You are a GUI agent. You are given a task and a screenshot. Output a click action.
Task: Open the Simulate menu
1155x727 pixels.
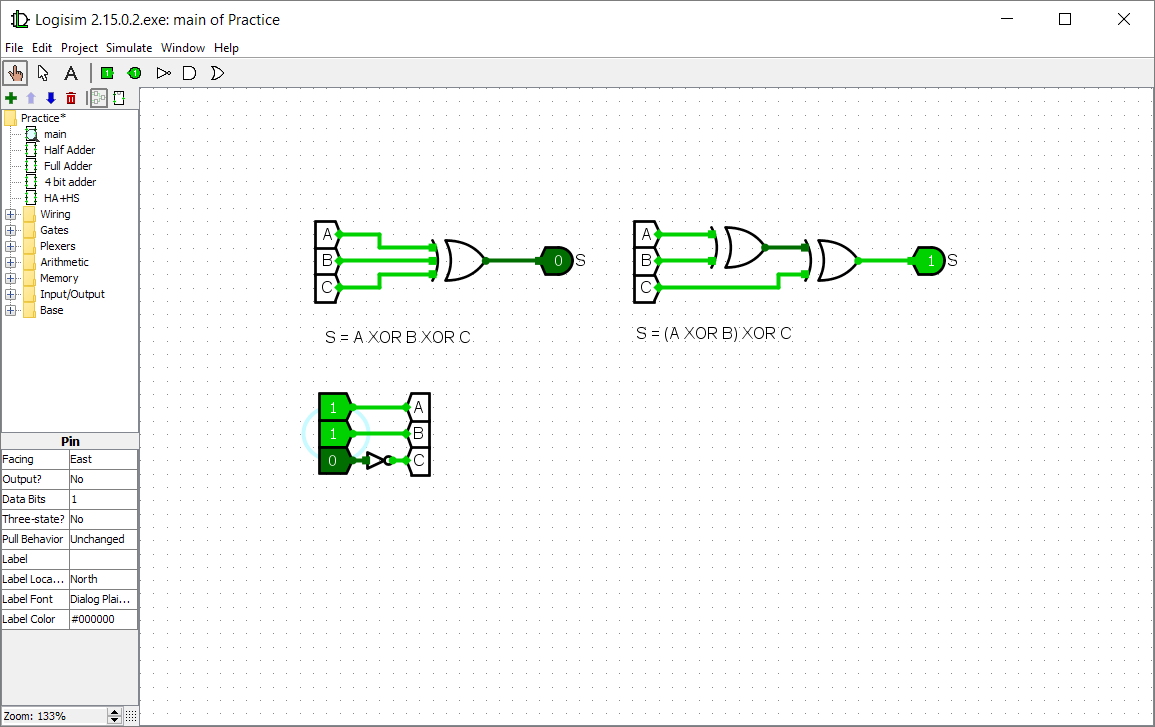tap(129, 47)
